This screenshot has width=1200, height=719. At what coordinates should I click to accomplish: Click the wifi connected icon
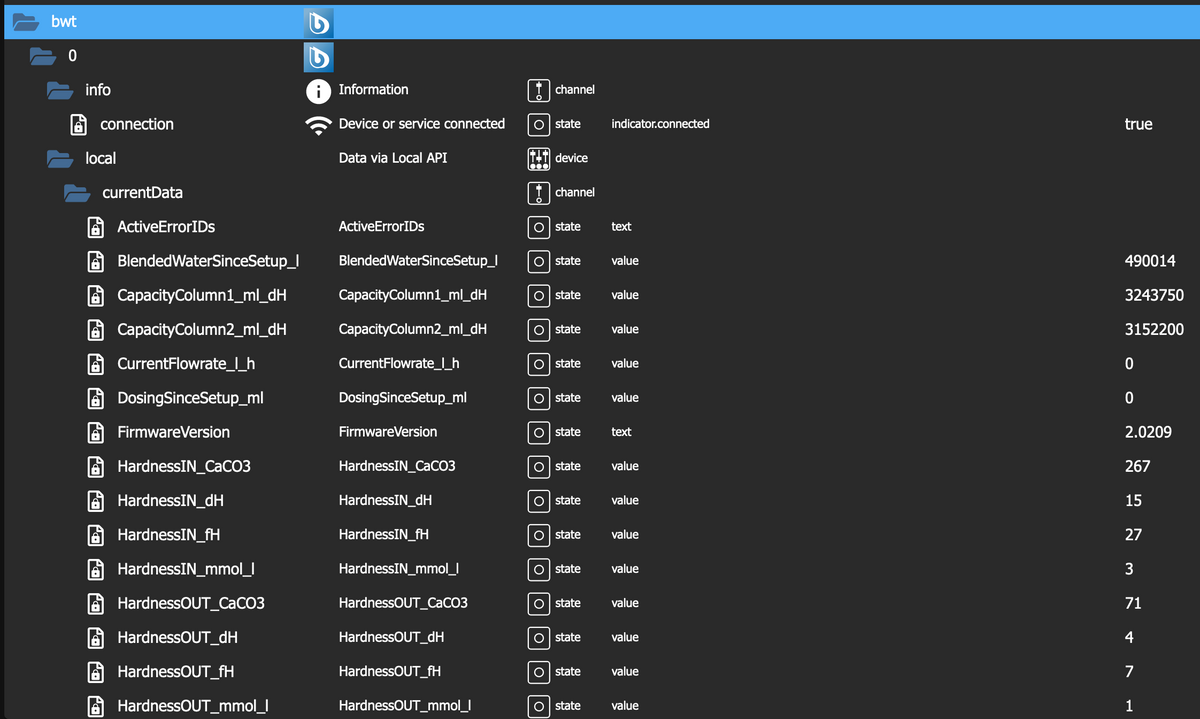(318, 125)
